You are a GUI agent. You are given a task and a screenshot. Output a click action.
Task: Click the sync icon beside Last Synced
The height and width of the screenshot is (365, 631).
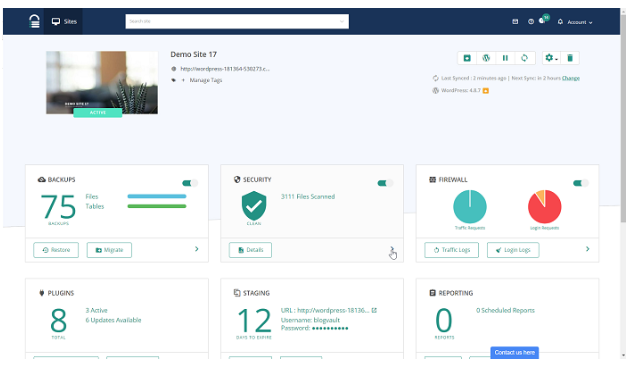tap(435, 78)
